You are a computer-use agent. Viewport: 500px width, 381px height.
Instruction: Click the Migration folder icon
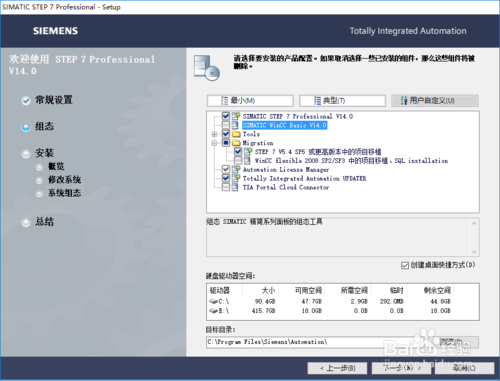[x=236, y=143]
